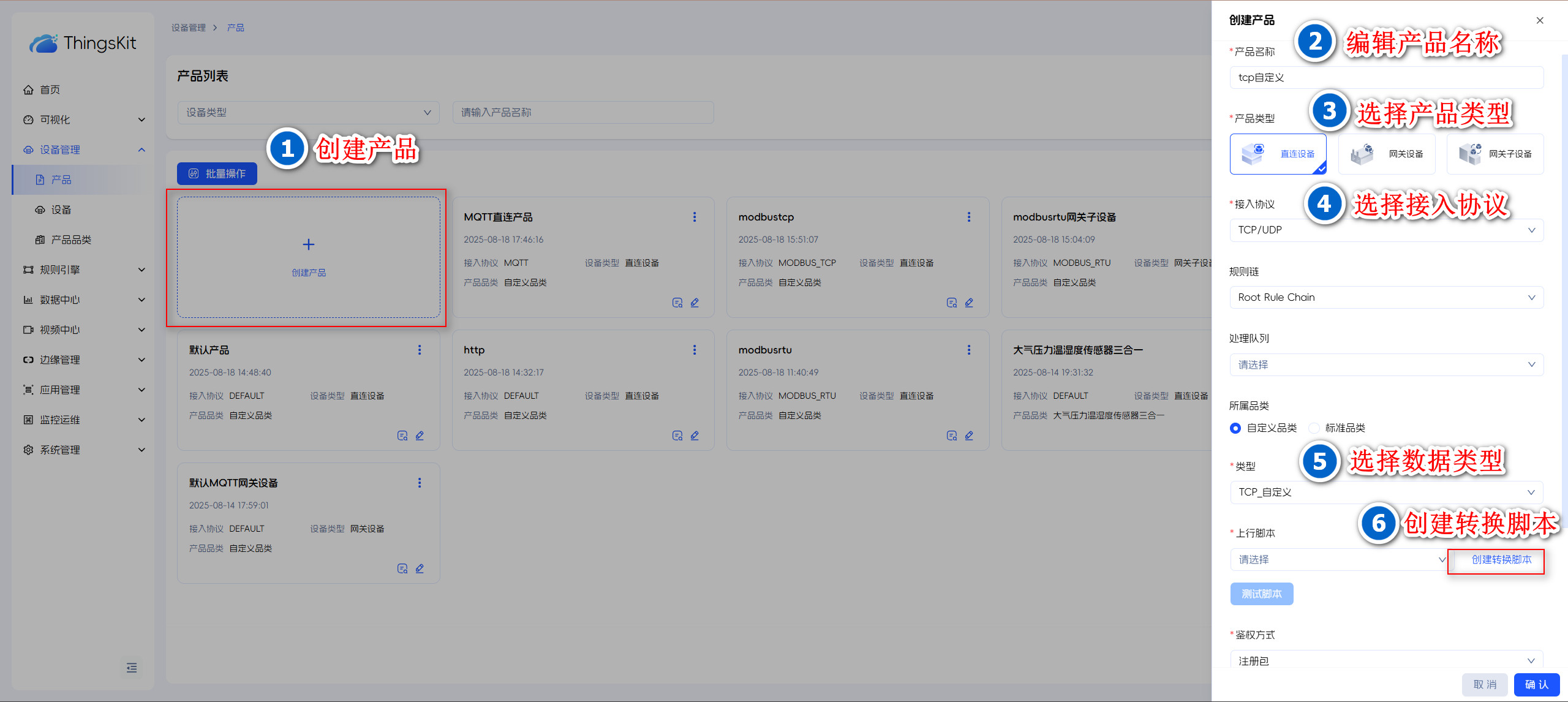Select the 自定义品类 radio button
1568x702 pixels.
click(x=1235, y=428)
